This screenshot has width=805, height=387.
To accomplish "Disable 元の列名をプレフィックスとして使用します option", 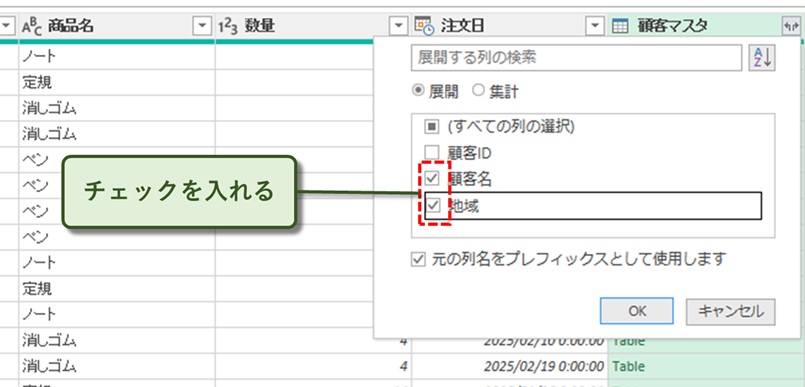I will click(418, 260).
